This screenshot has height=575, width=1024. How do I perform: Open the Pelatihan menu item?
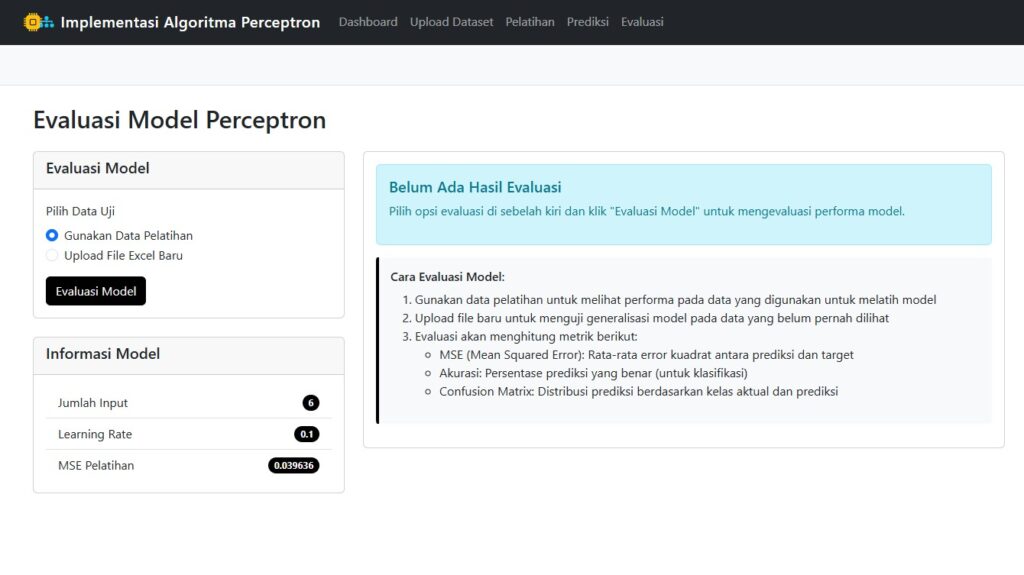click(530, 22)
